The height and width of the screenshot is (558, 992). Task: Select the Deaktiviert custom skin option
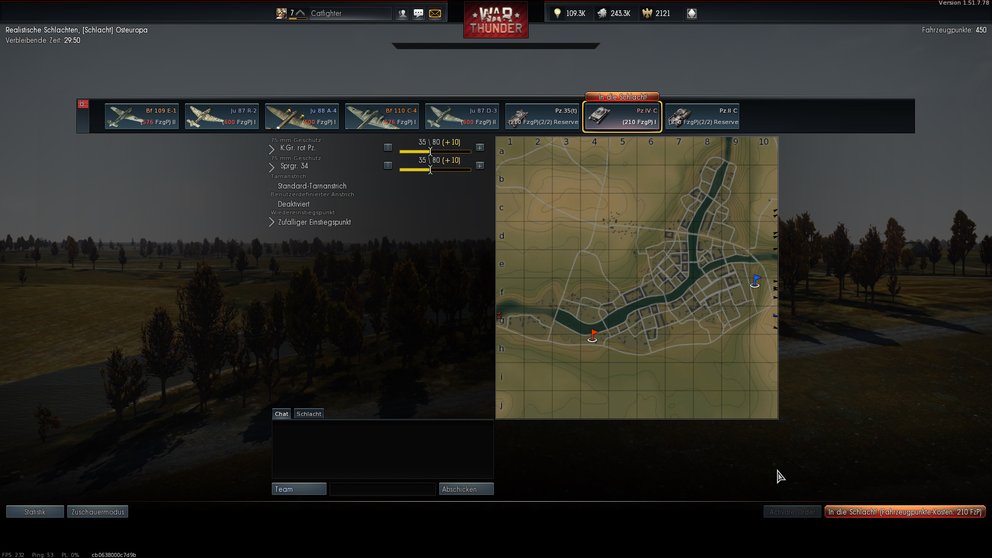tap(294, 204)
